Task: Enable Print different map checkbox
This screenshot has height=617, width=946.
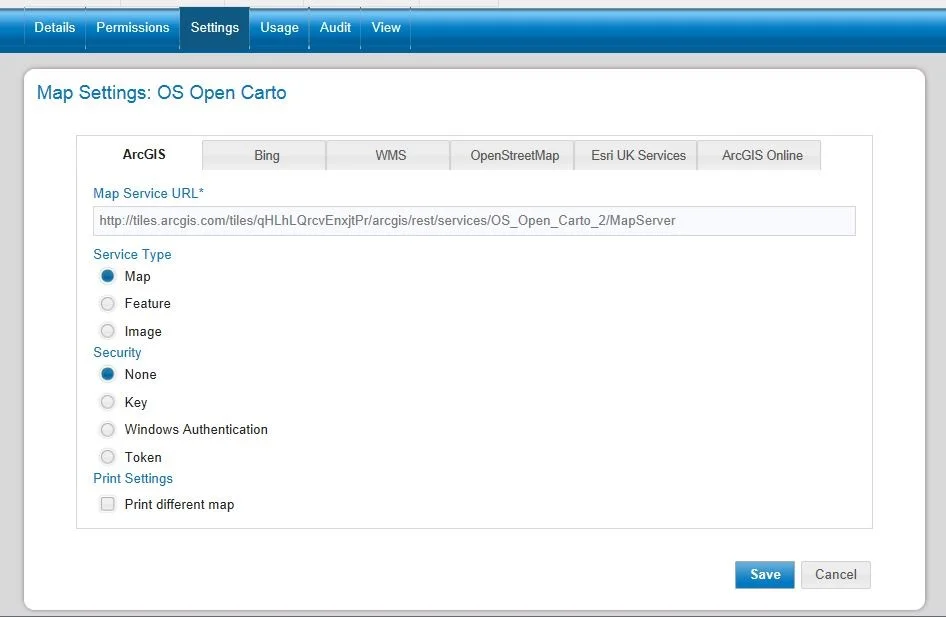Action: (x=107, y=504)
